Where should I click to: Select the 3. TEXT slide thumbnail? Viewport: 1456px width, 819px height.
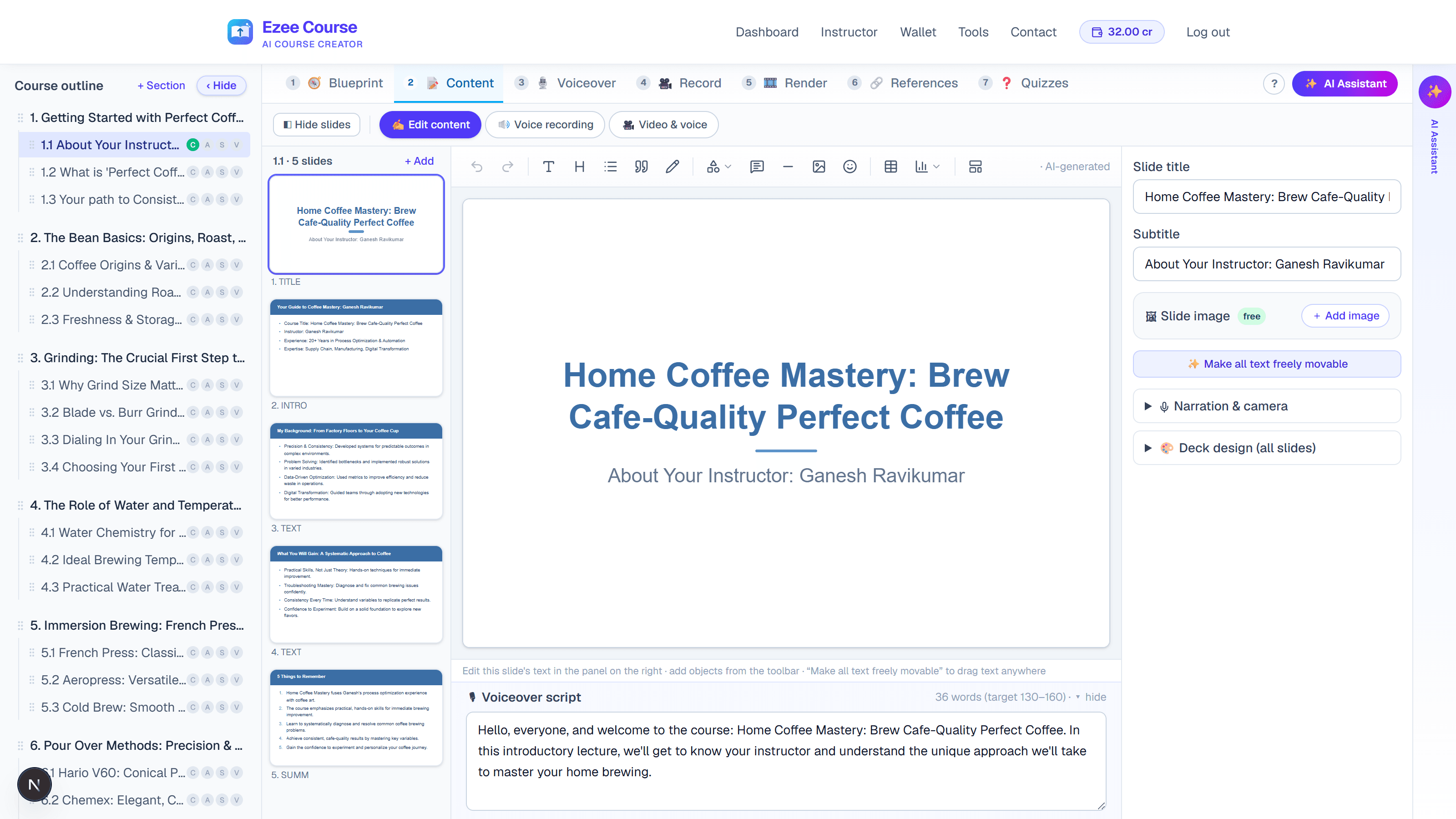click(x=356, y=470)
